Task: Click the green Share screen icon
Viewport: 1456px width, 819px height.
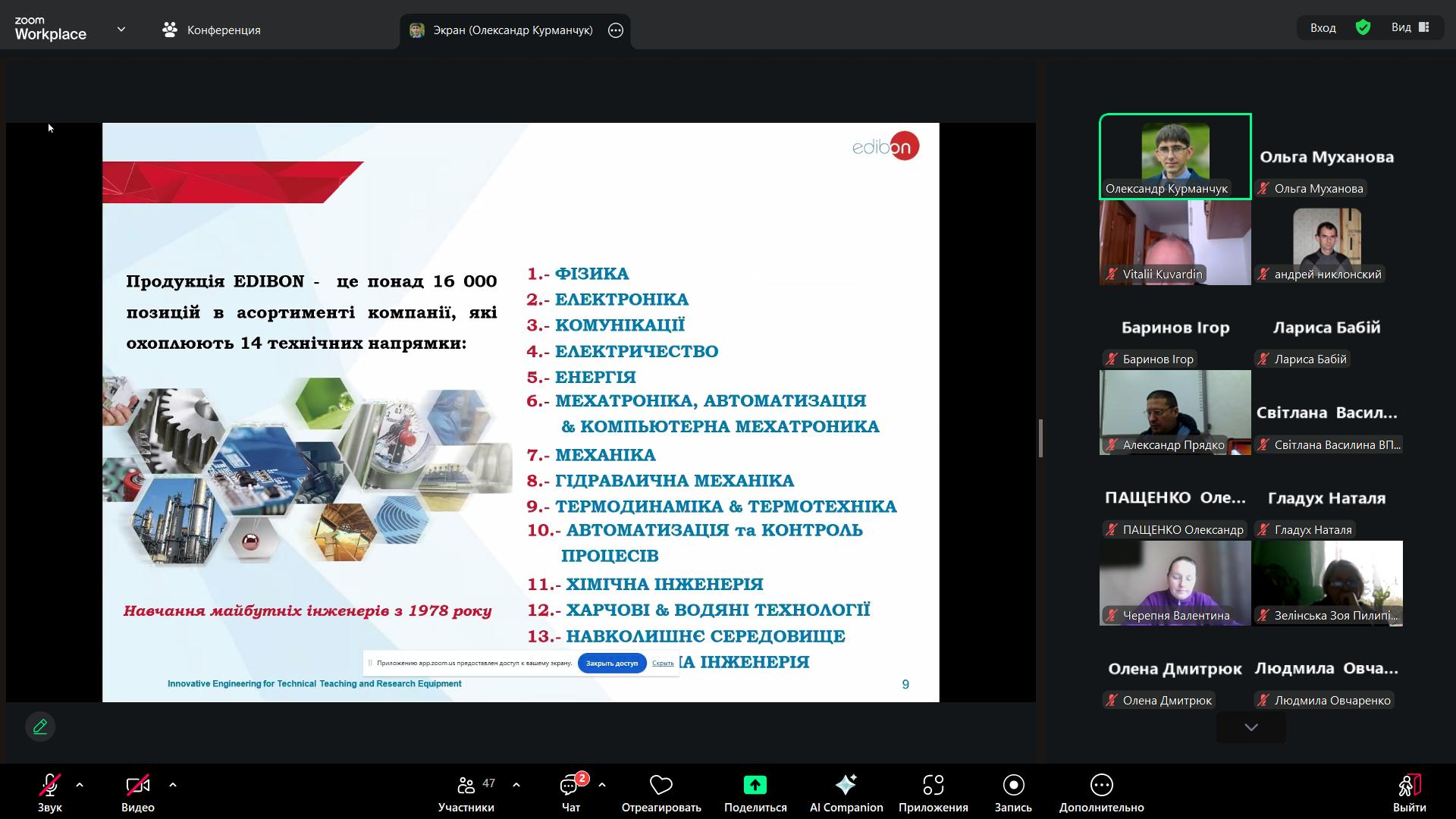Action: click(x=755, y=786)
